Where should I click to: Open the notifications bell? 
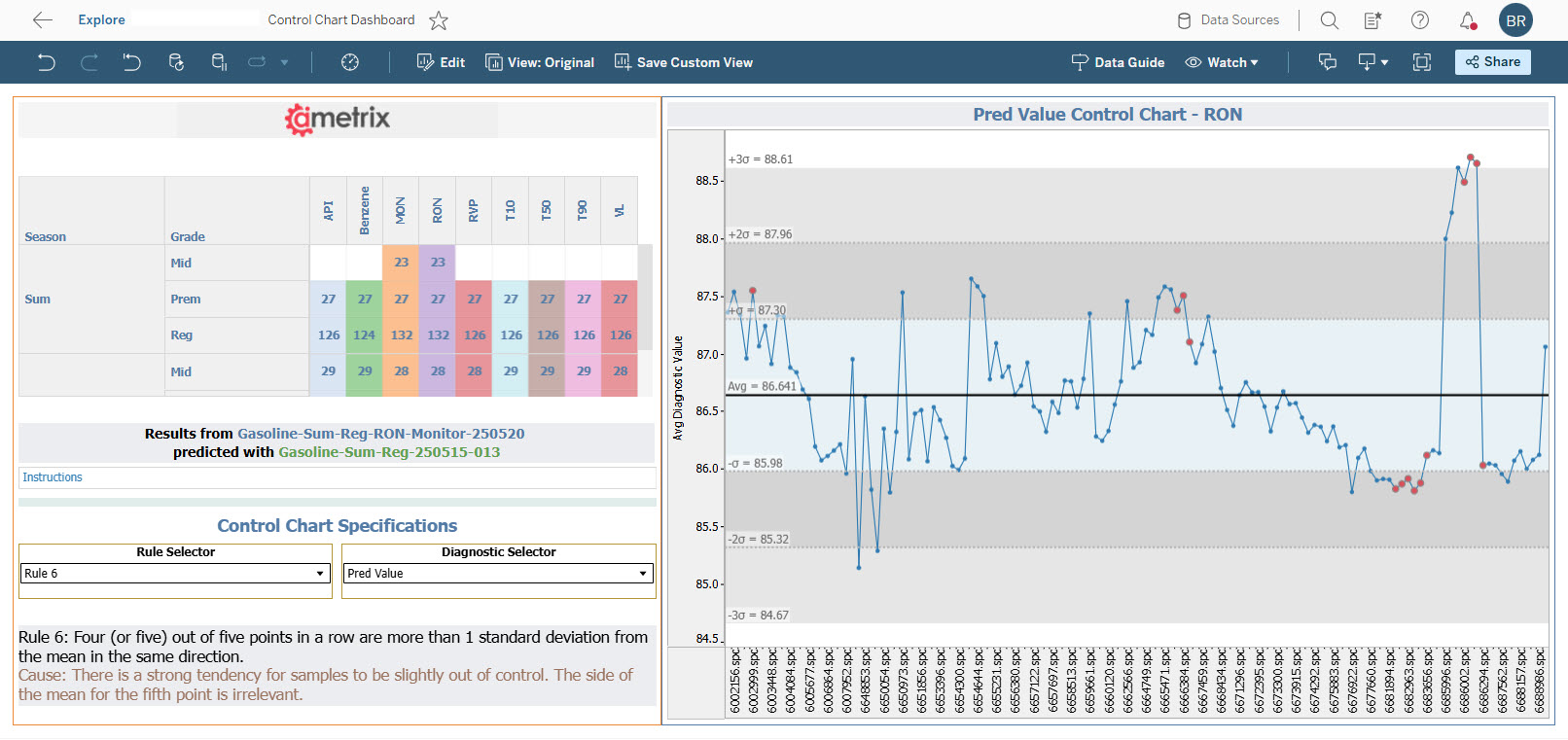pyautogui.click(x=1467, y=20)
